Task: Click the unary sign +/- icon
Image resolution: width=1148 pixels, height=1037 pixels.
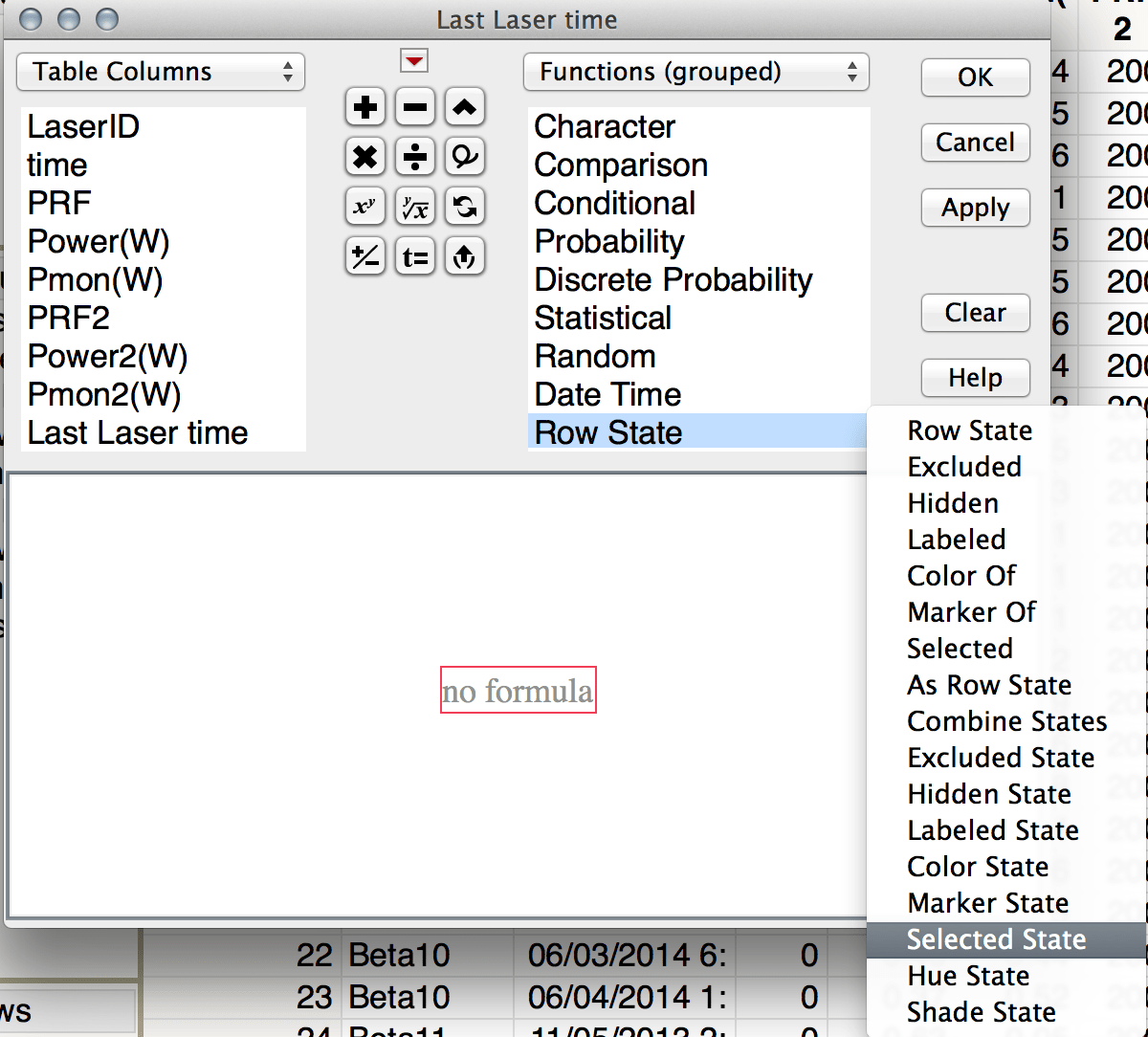Action: tap(364, 256)
